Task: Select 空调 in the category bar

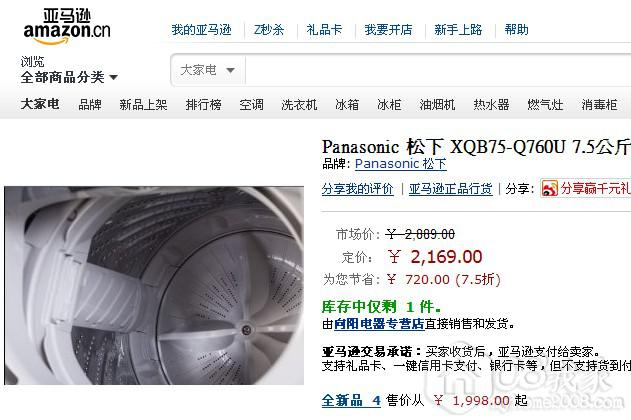Action: pos(252,105)
